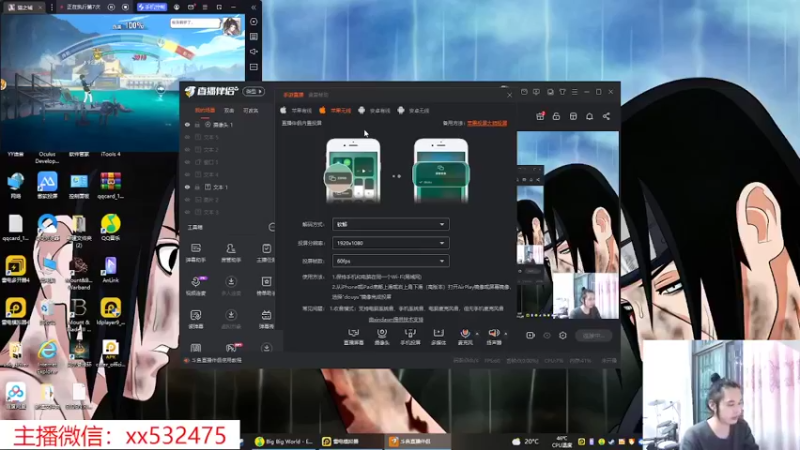800x450 pixels.
Task: Toggle the lock on 摄像头 1 layer
Action: 197,124
